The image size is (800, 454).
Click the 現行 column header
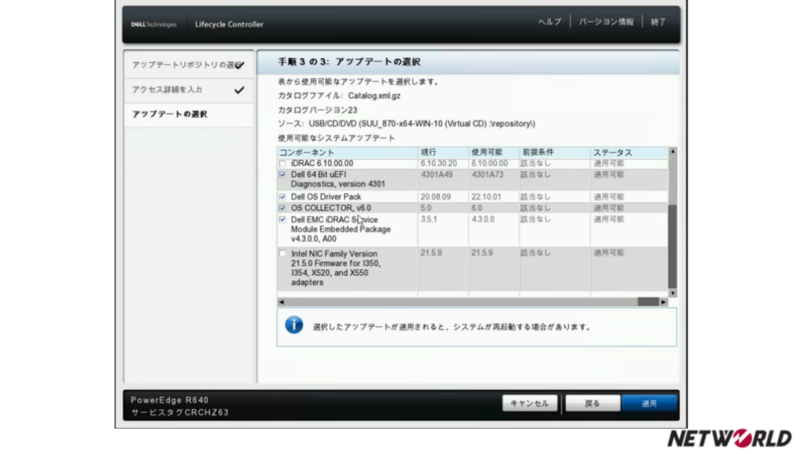tap(443, 153)
